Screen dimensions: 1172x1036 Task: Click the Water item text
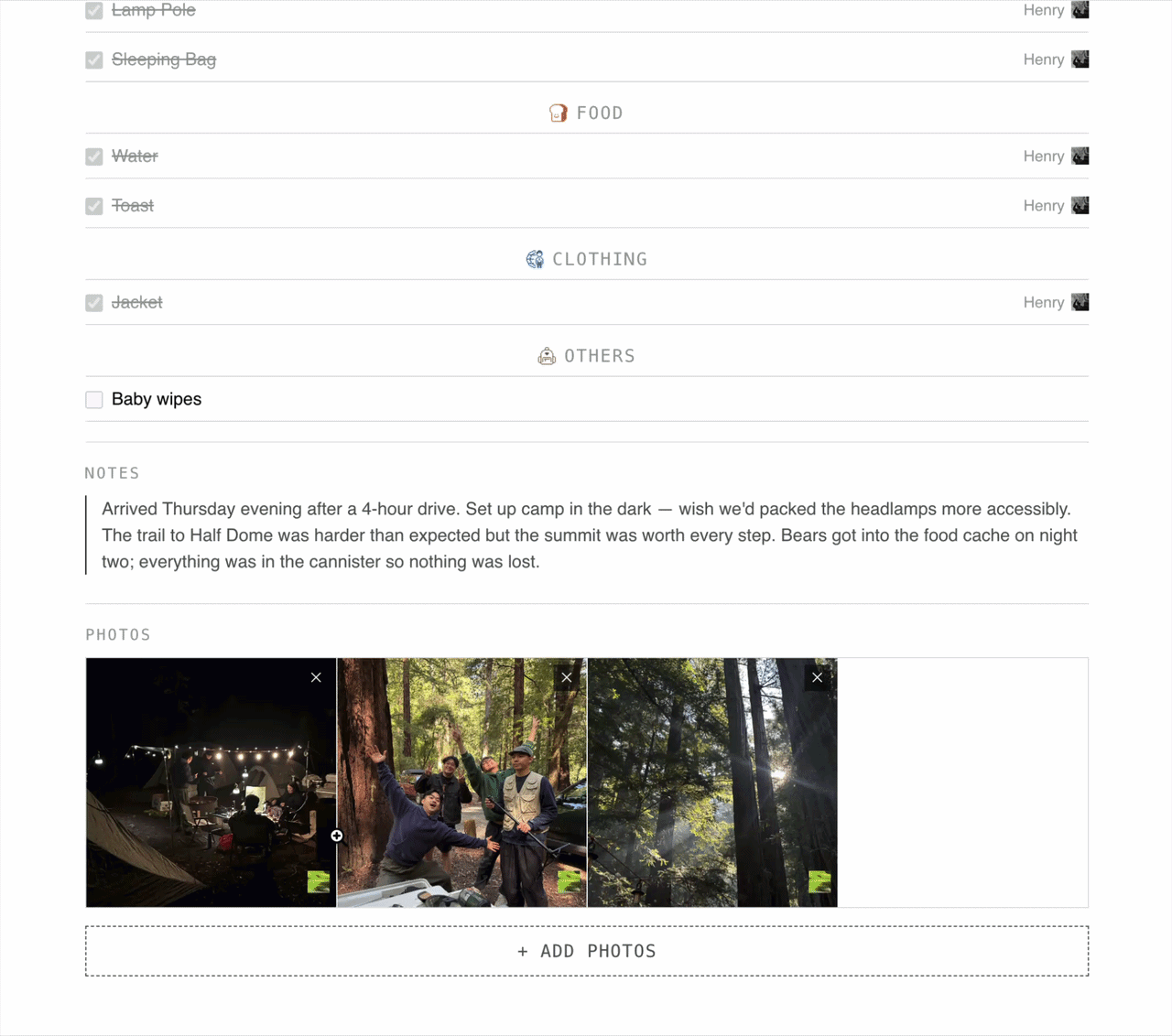(x=135, y=156)
